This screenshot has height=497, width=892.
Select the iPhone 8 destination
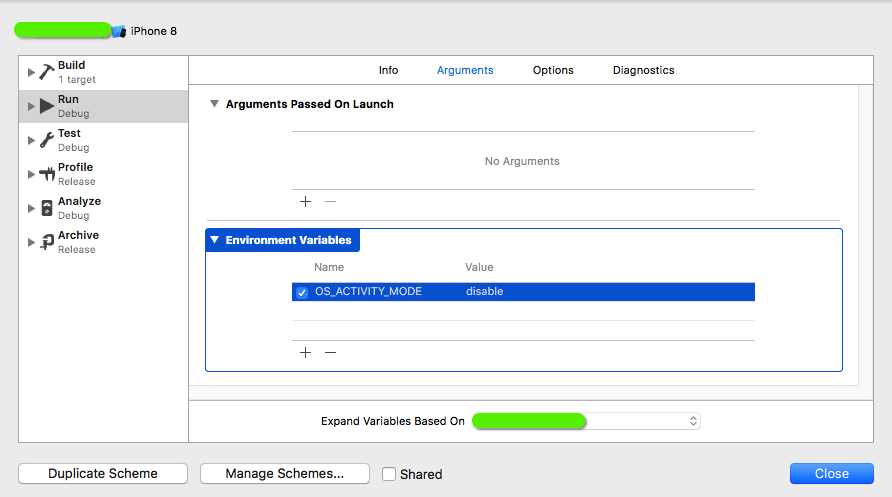click(154, 31)
